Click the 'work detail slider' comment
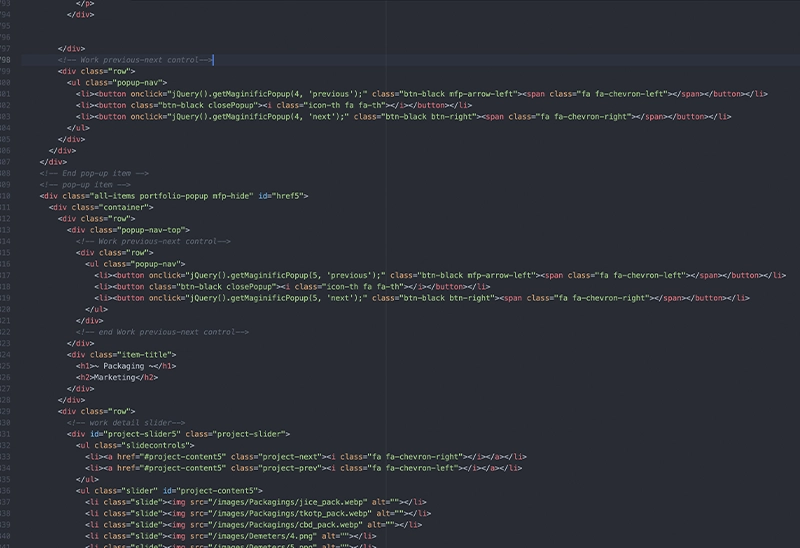 (x=125, y=423)
